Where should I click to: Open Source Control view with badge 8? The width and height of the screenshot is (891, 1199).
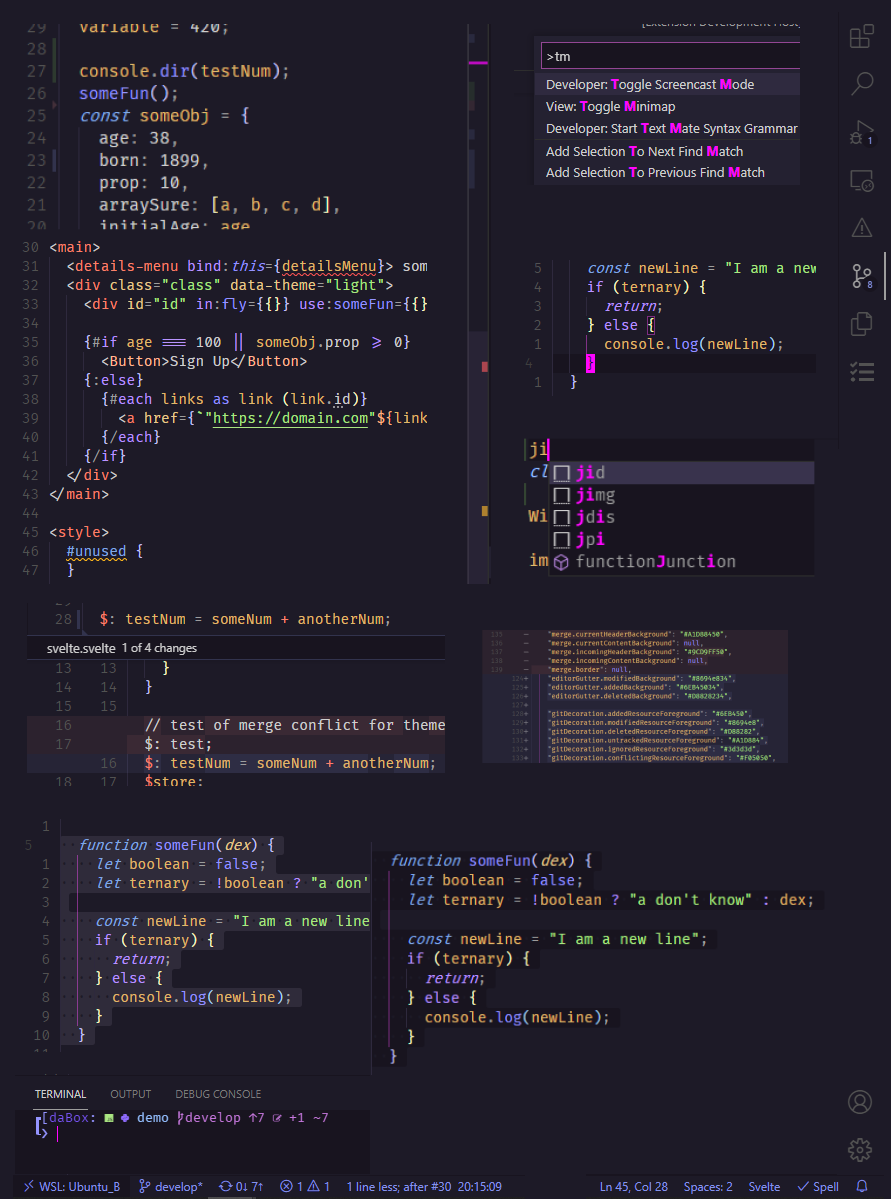tap(862, 276)
